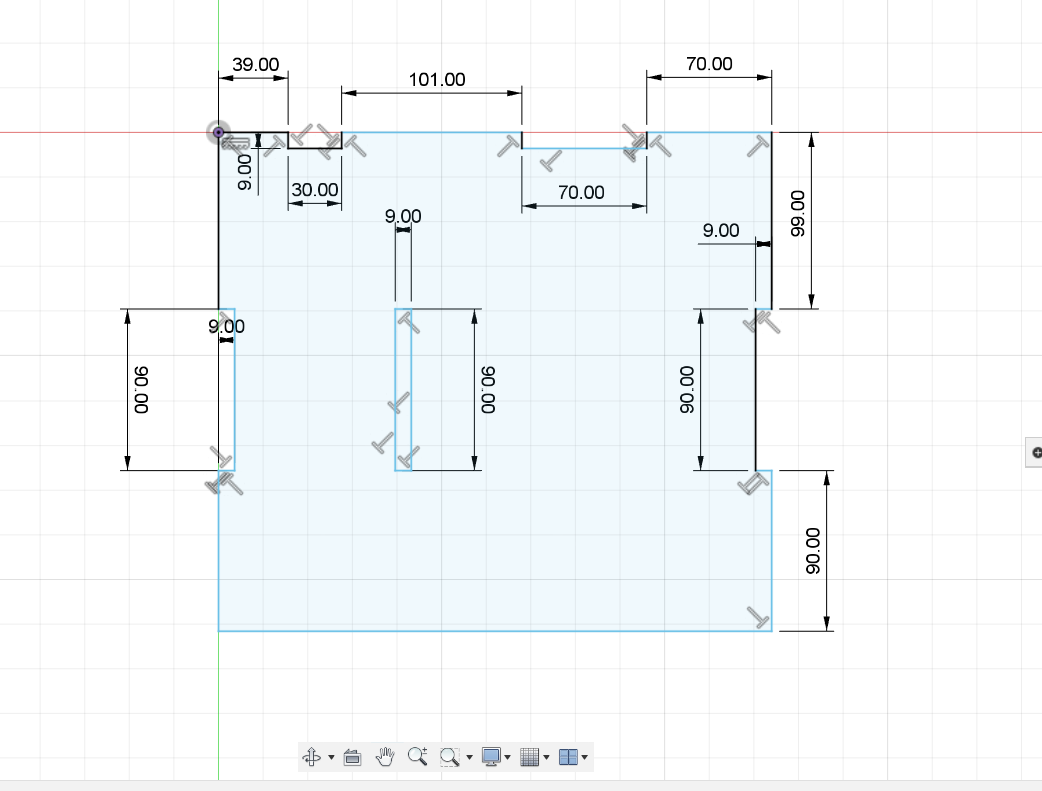Select the 9.00 dimension beside 99.00 edge

tap(721, 231)
